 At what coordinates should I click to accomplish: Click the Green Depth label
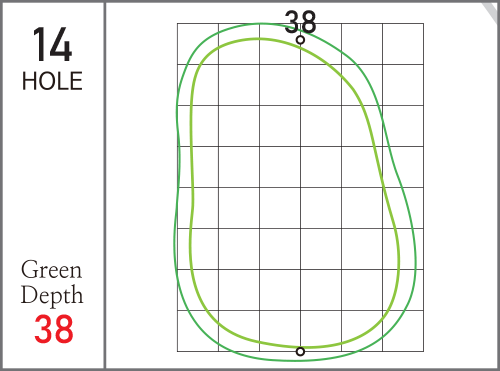(x=52, y=282)
